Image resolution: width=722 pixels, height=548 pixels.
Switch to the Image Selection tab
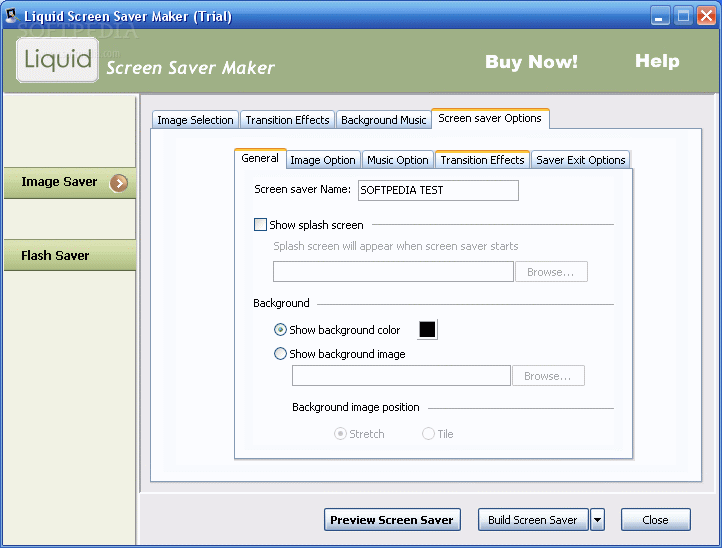click(x=195, y=120)
